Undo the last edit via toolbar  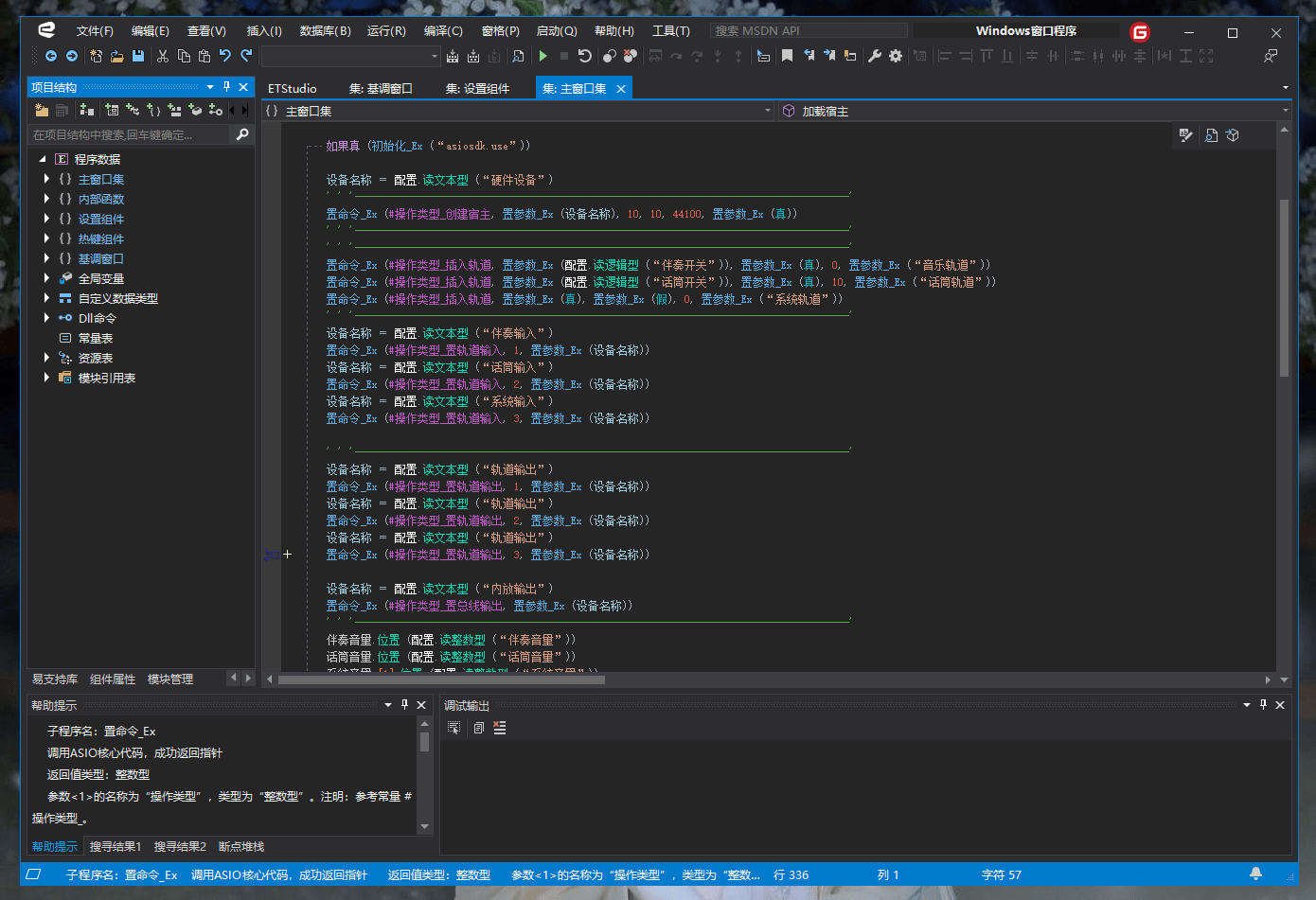click(225, 57)
